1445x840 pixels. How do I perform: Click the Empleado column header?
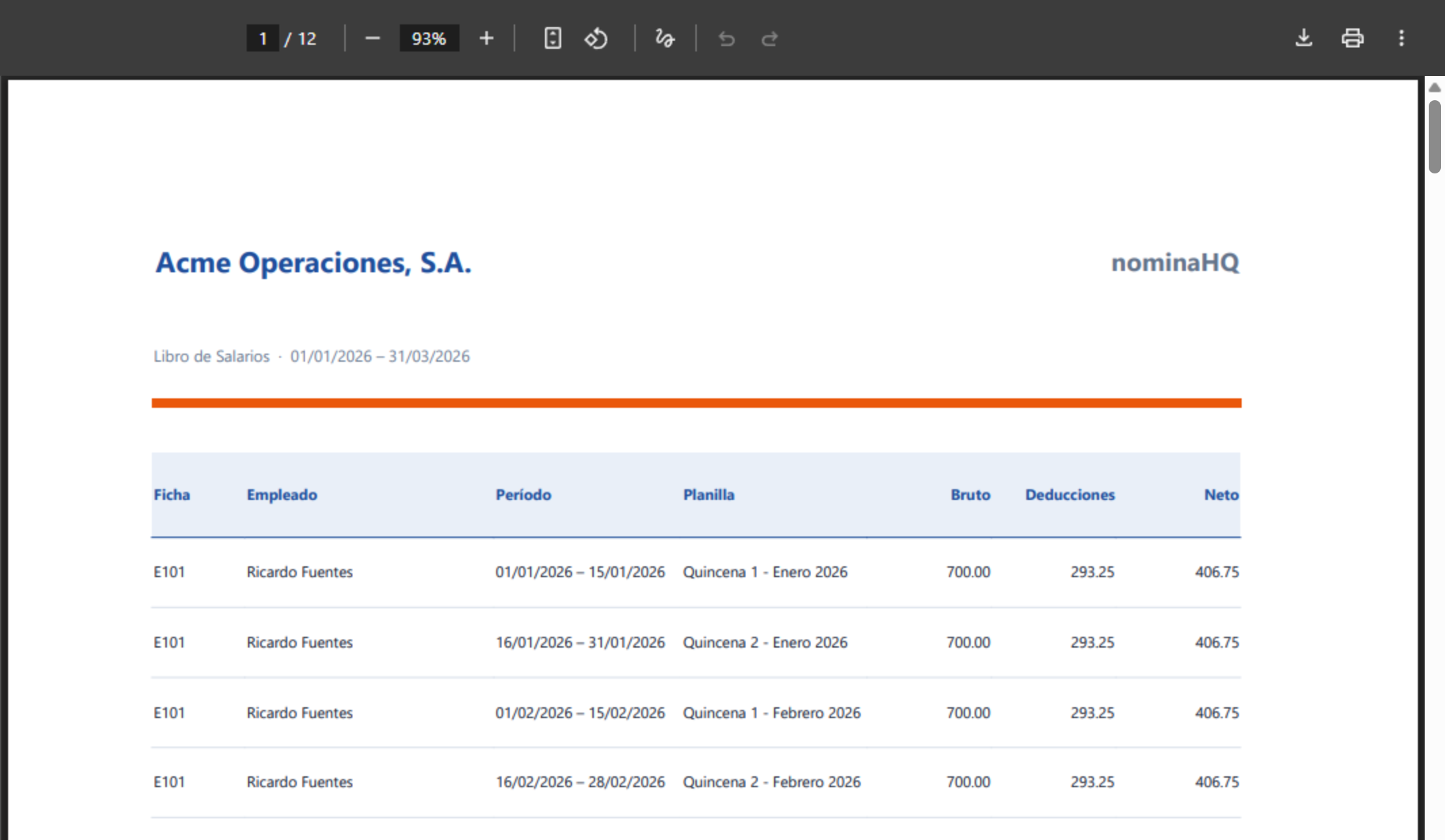[282, 495]
